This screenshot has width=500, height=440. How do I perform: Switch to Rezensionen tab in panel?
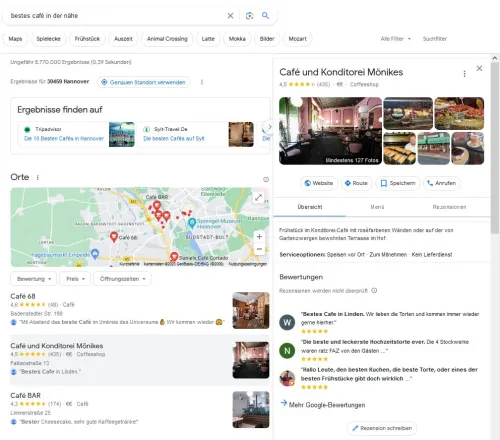click(449, 207)
